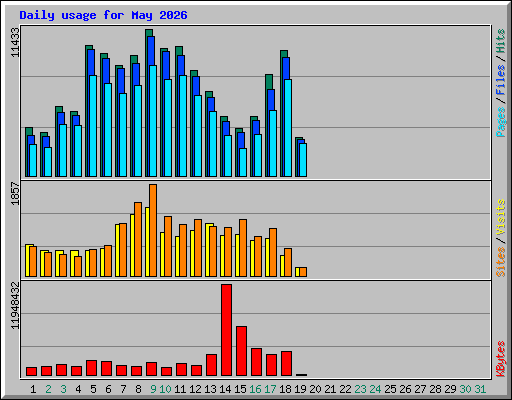Click the red KBytes bar for day 15

coord(241,351)
